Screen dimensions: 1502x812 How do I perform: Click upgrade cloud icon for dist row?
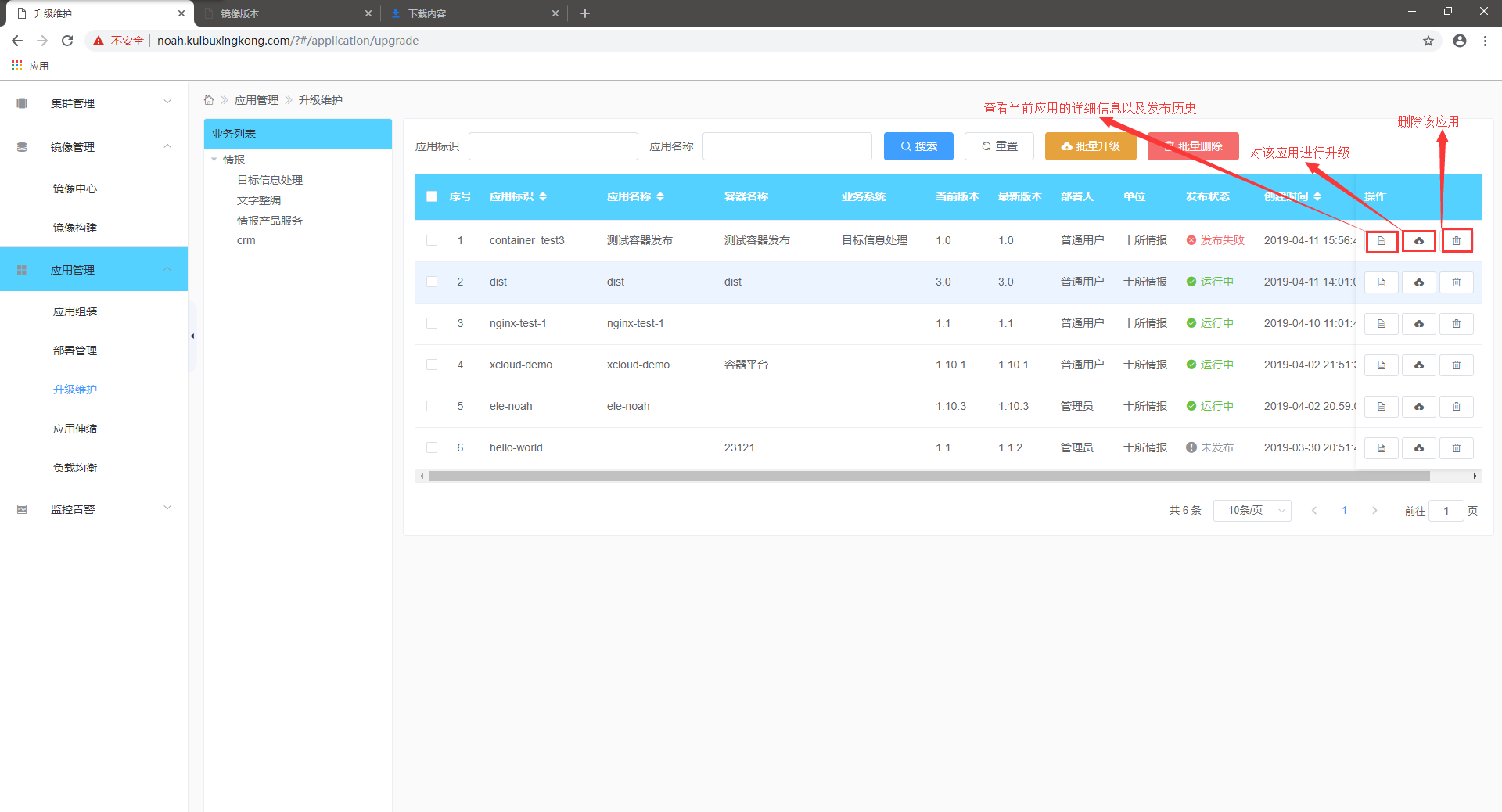1418,282
